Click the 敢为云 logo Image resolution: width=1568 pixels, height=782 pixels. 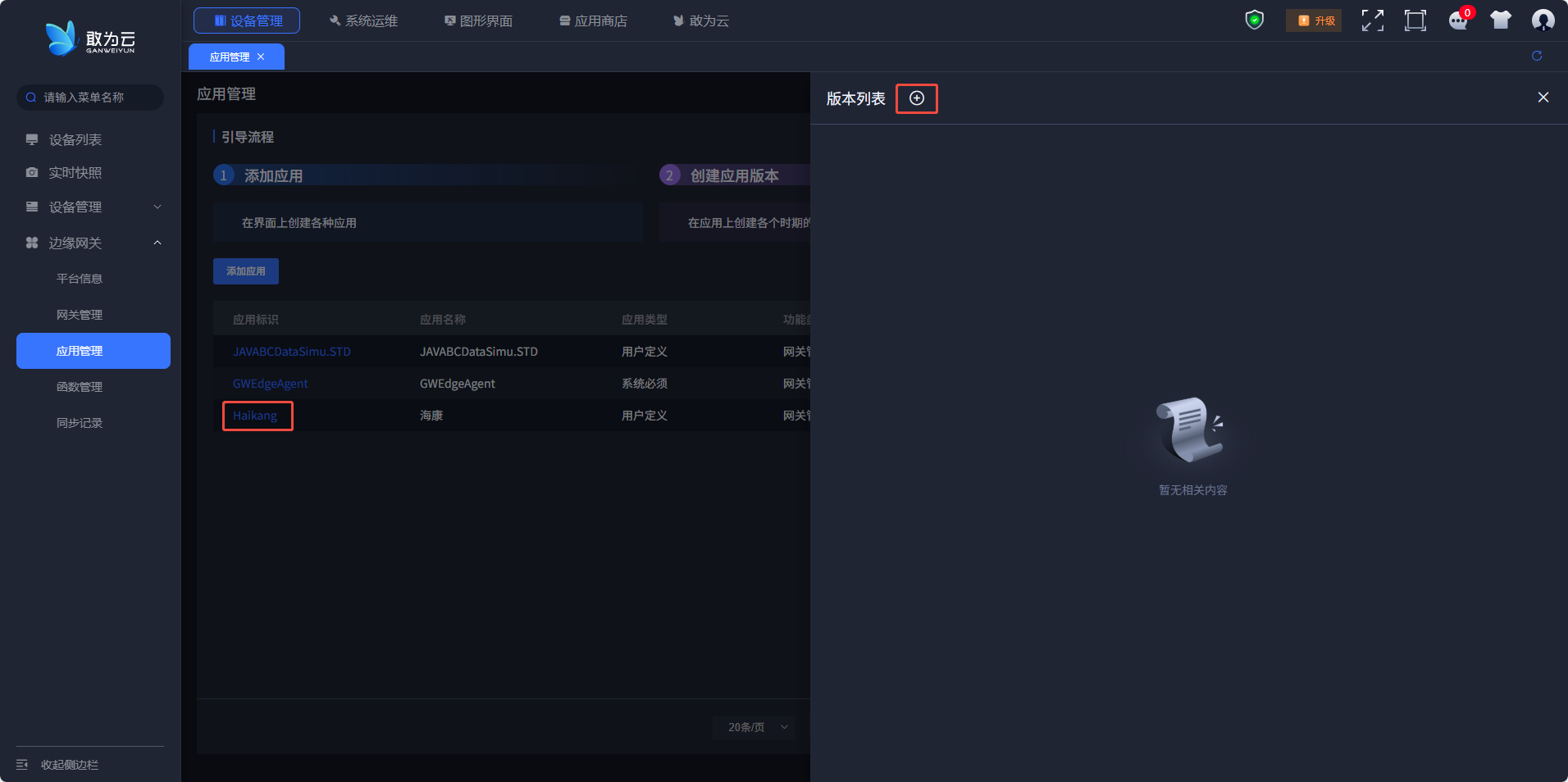point(90,39)
